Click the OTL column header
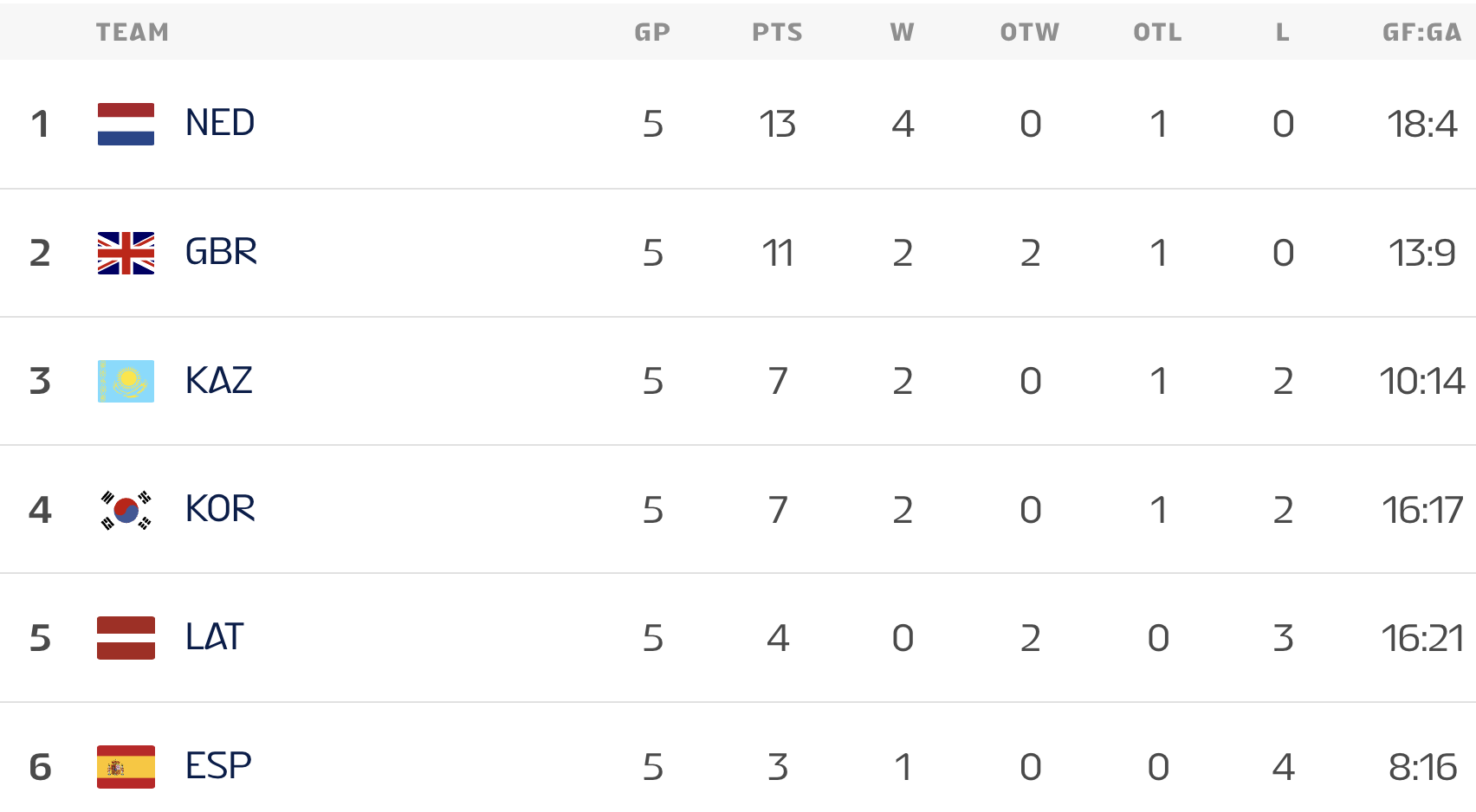The height and width of the screenshot is (812, 1476). pos(1157,32)
